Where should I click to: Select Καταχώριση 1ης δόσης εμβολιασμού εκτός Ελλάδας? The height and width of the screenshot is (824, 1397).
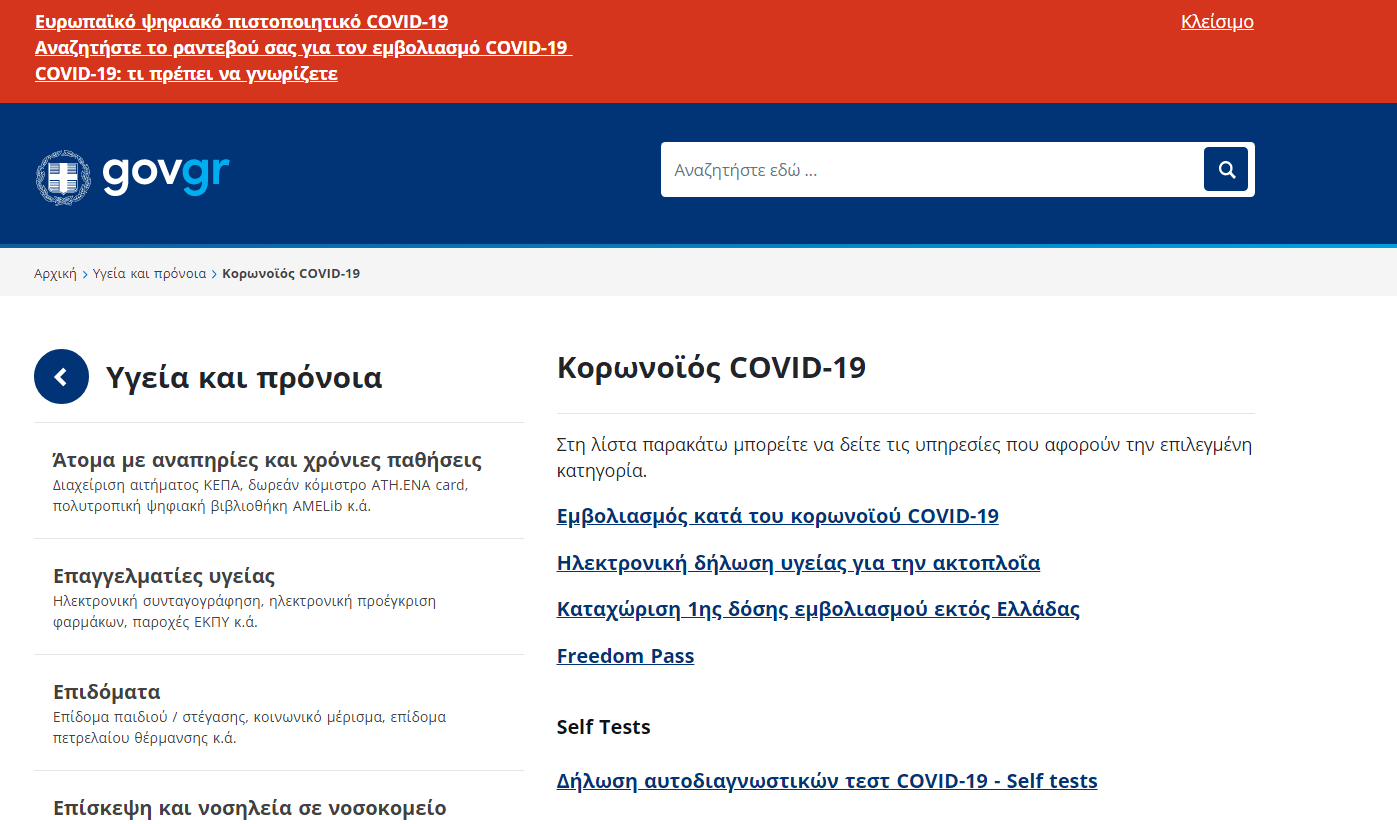[x=817, y=608]
